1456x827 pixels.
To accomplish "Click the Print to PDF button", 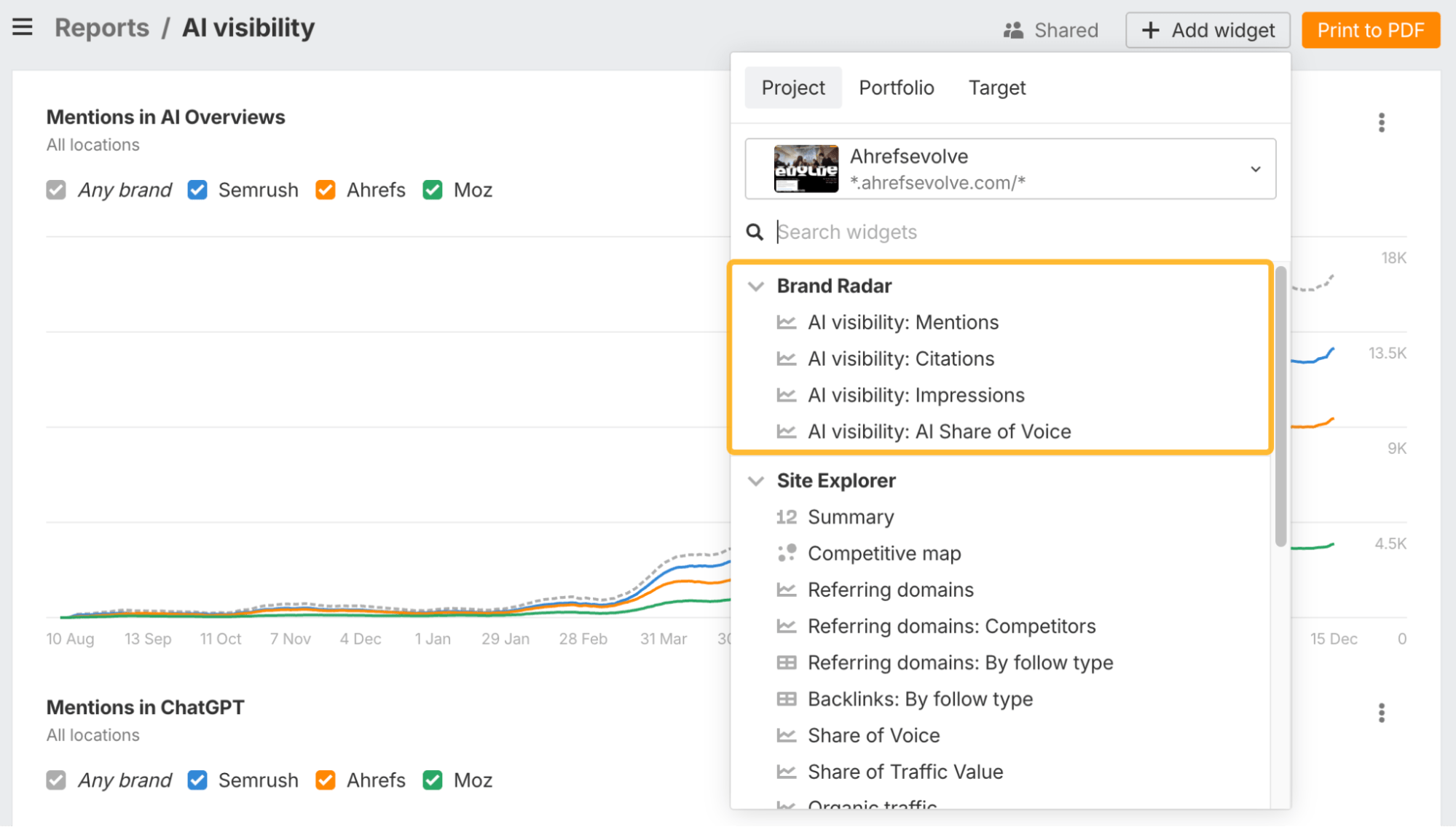I will click(1370, 31).
